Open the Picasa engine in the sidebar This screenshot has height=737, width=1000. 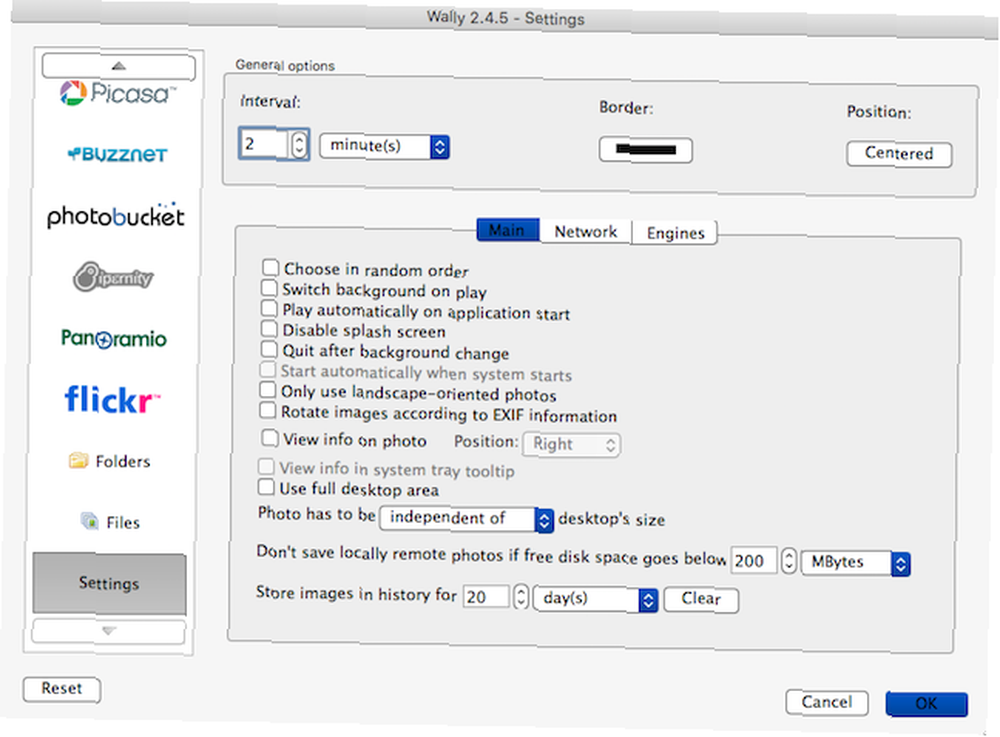(118, 94)
